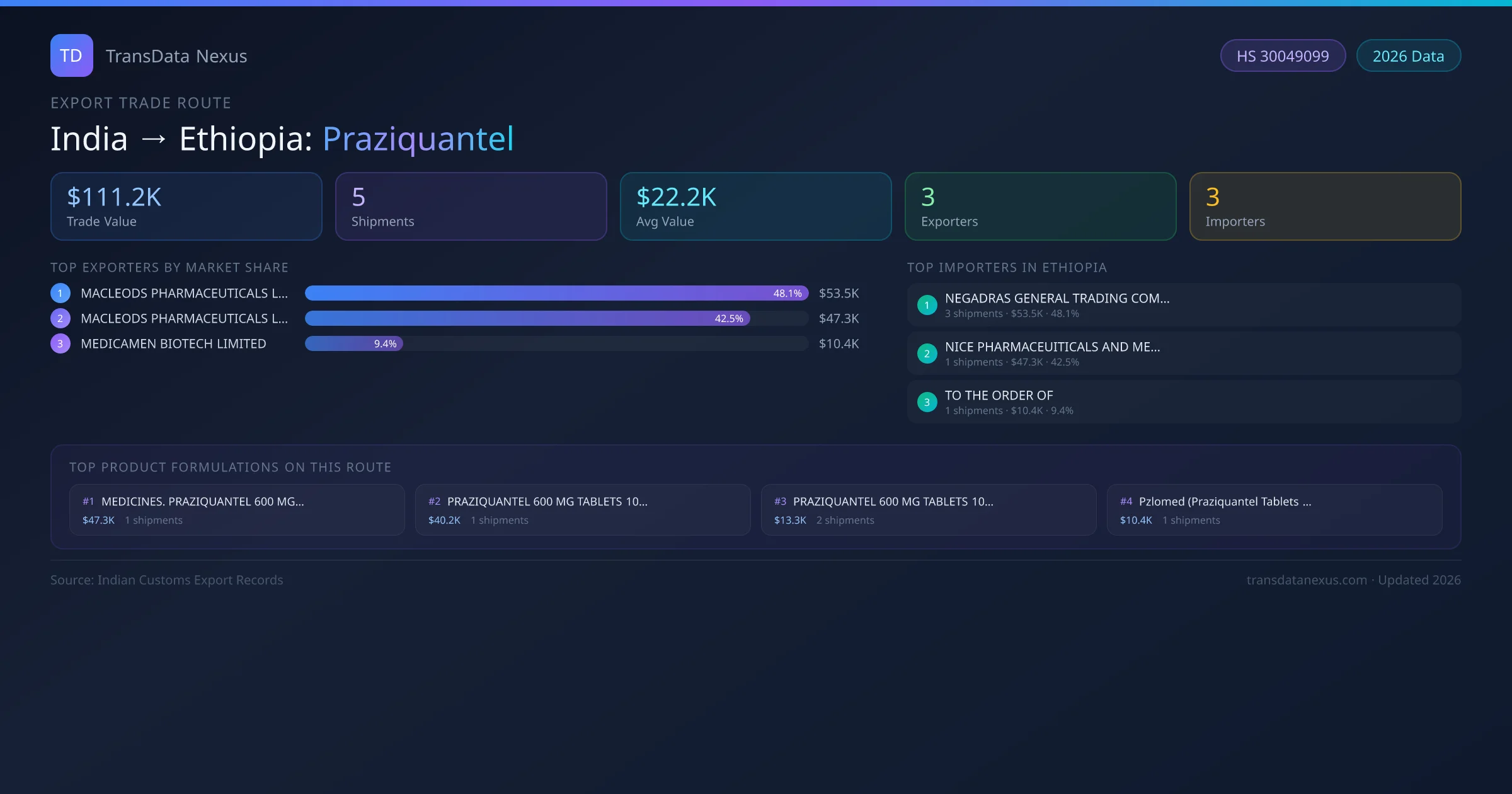
Task: Select the 5 Shipments stat card
Action: [x=471, y=207]
